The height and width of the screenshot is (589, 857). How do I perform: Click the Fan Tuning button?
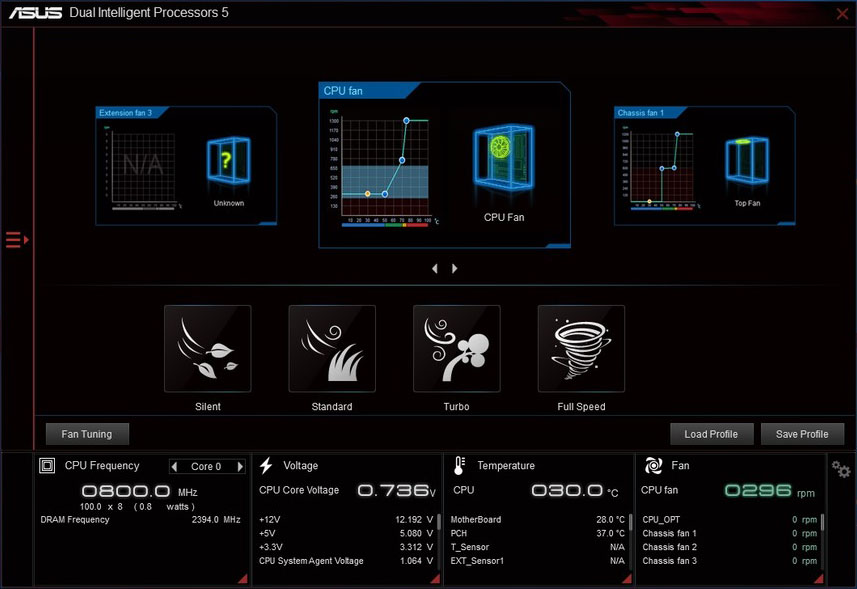[x=87, y=434]
